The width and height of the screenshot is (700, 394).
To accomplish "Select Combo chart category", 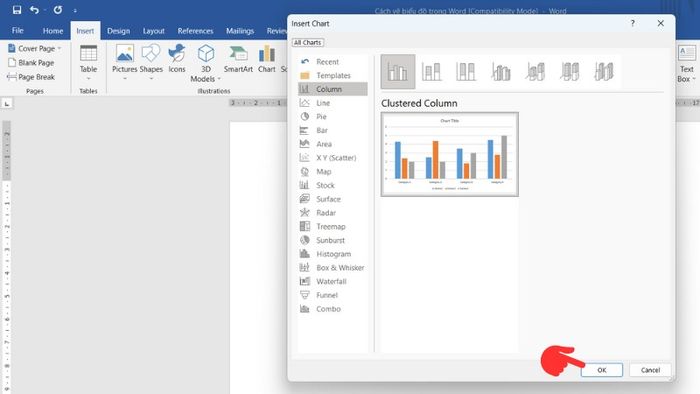I will click(x=333, y=309).
